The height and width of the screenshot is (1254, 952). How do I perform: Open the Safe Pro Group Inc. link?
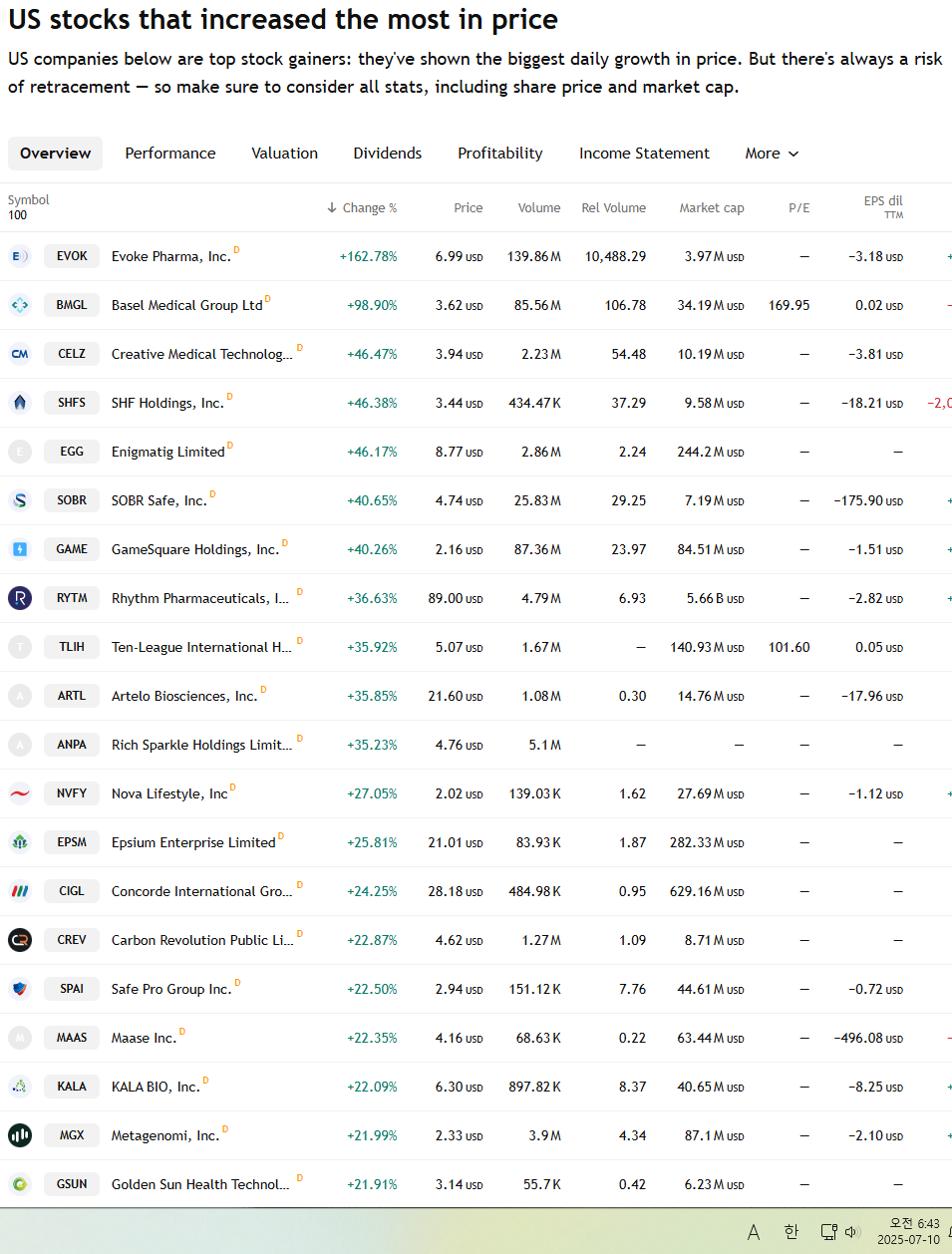tap(170, 989)
